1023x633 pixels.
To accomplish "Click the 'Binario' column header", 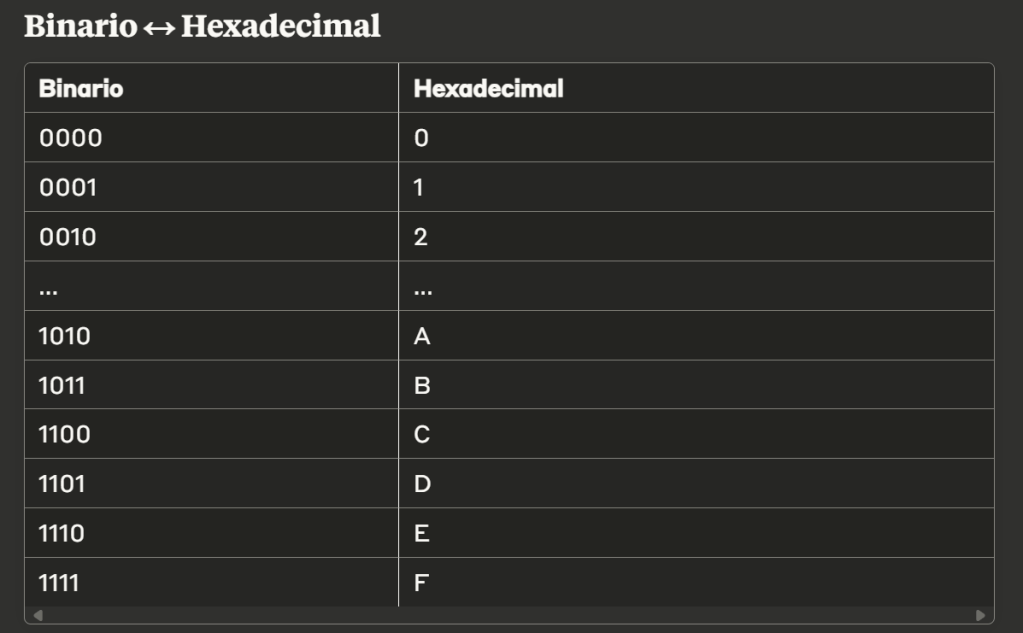I will [x=81, y=88].
